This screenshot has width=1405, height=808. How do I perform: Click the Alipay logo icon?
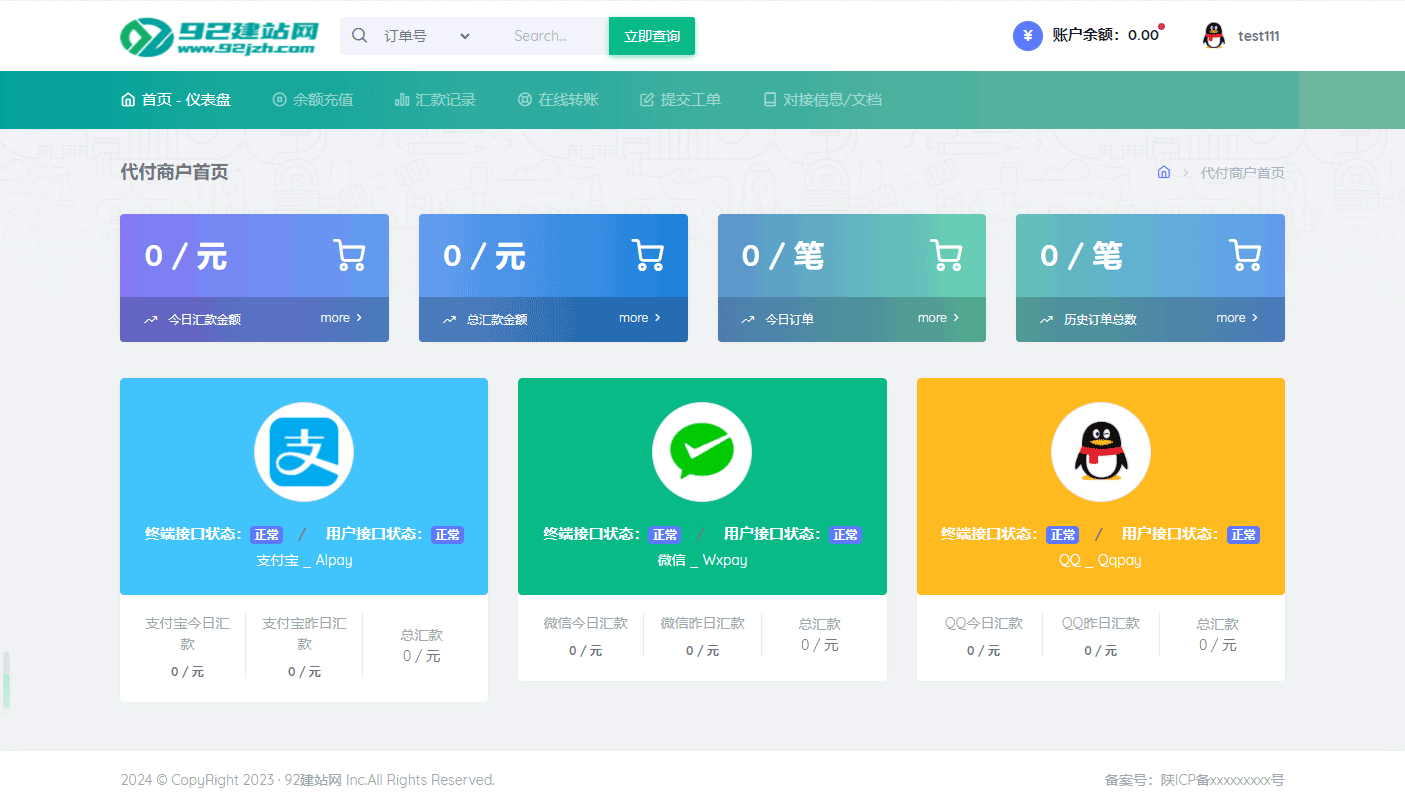click(304, 452)
